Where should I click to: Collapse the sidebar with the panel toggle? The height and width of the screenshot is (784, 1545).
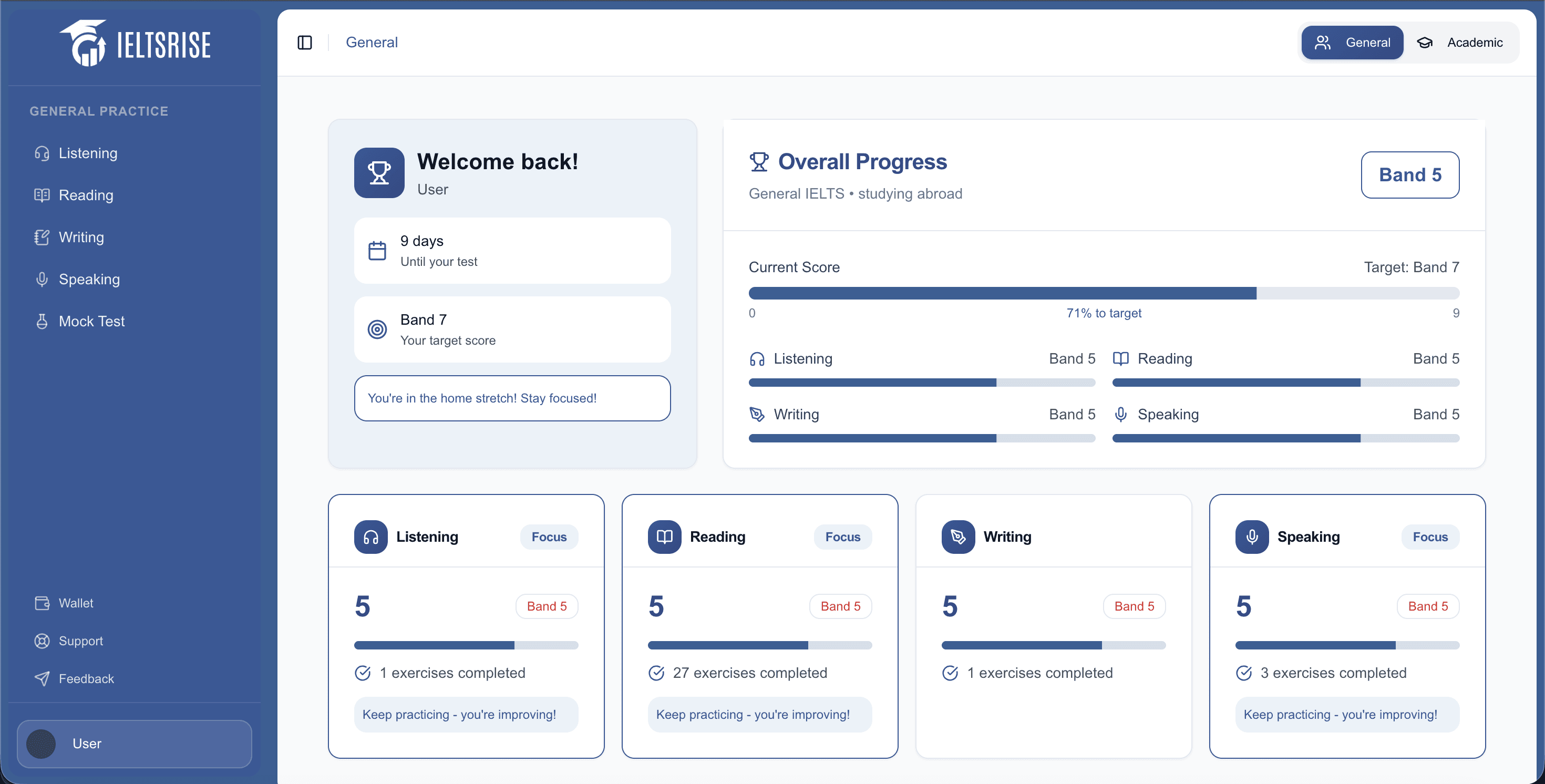(x=305, y=42)
